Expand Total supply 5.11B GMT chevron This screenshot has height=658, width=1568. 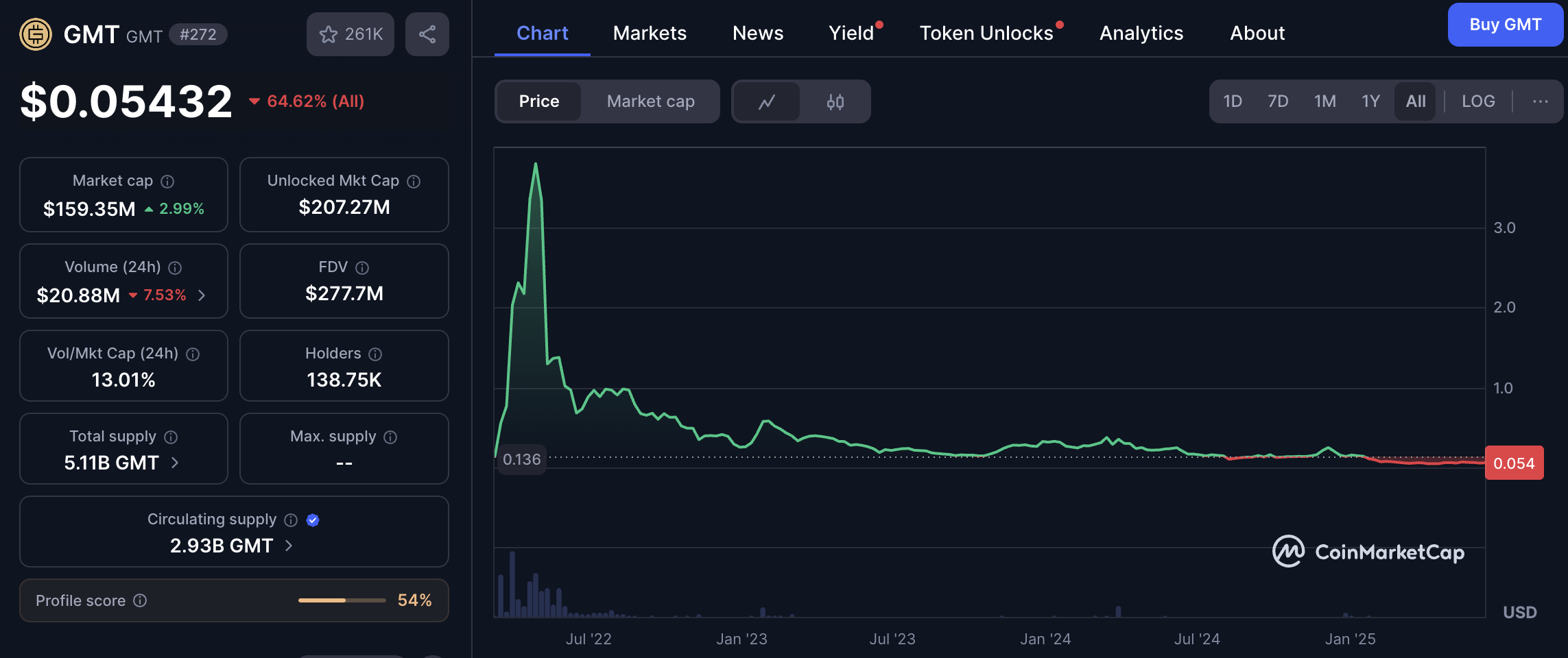coord(175,463)
